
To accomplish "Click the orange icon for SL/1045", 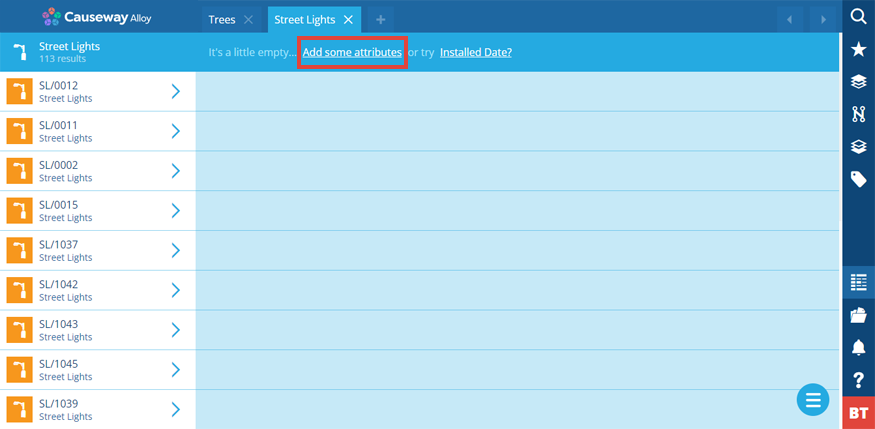I will (20, 369).
